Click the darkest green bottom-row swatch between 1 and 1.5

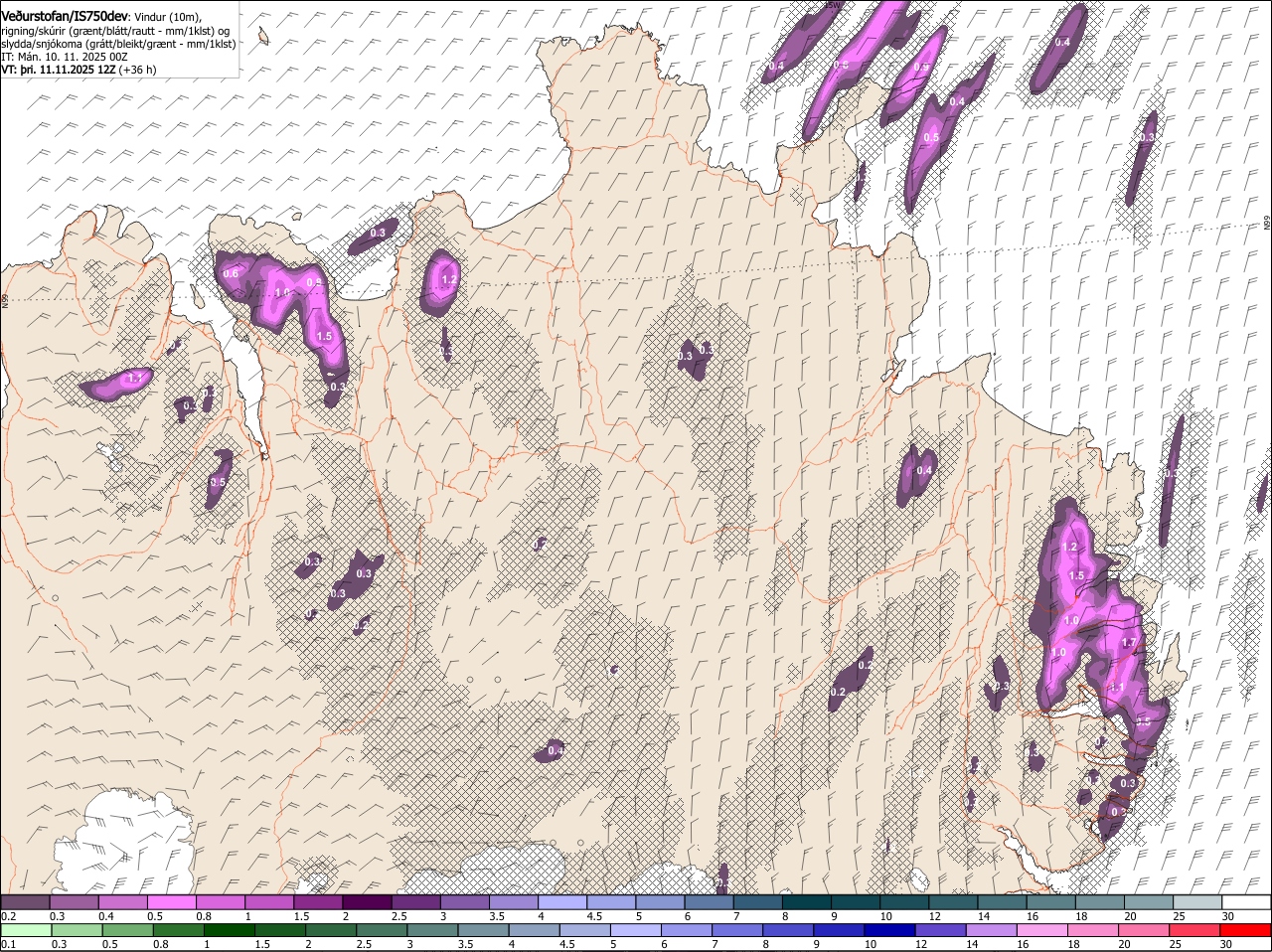pos(229,931)
